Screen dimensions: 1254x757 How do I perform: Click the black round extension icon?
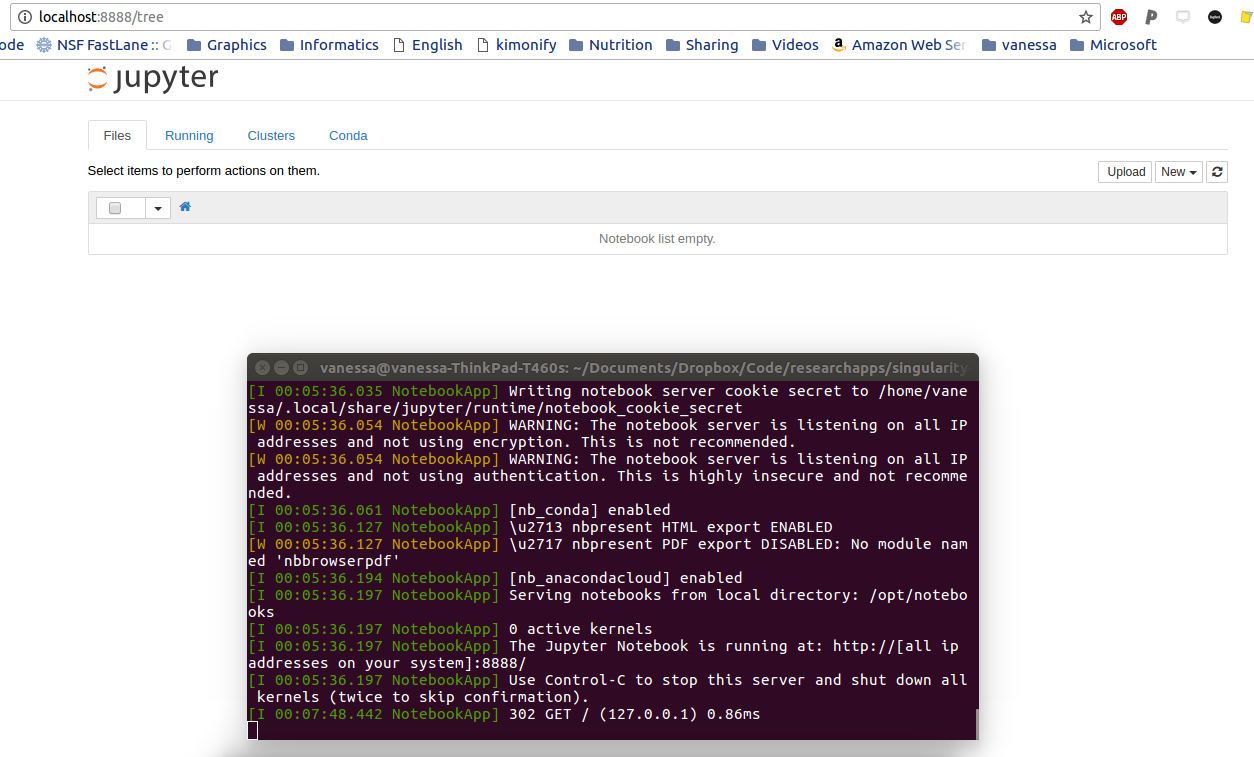pyautogui.click(x=1215, y=17)
